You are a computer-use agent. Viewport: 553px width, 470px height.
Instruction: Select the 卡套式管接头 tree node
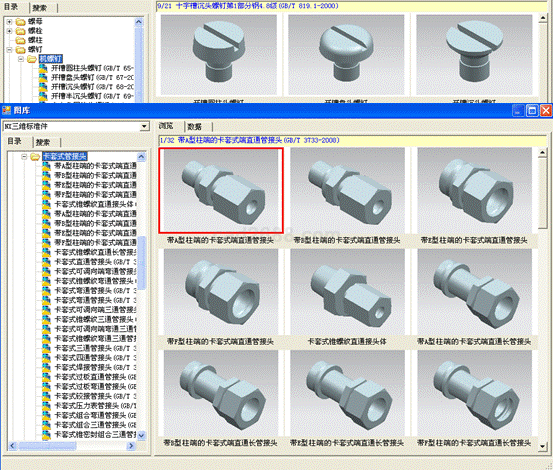pyautogui.click(x=65, y=157)
